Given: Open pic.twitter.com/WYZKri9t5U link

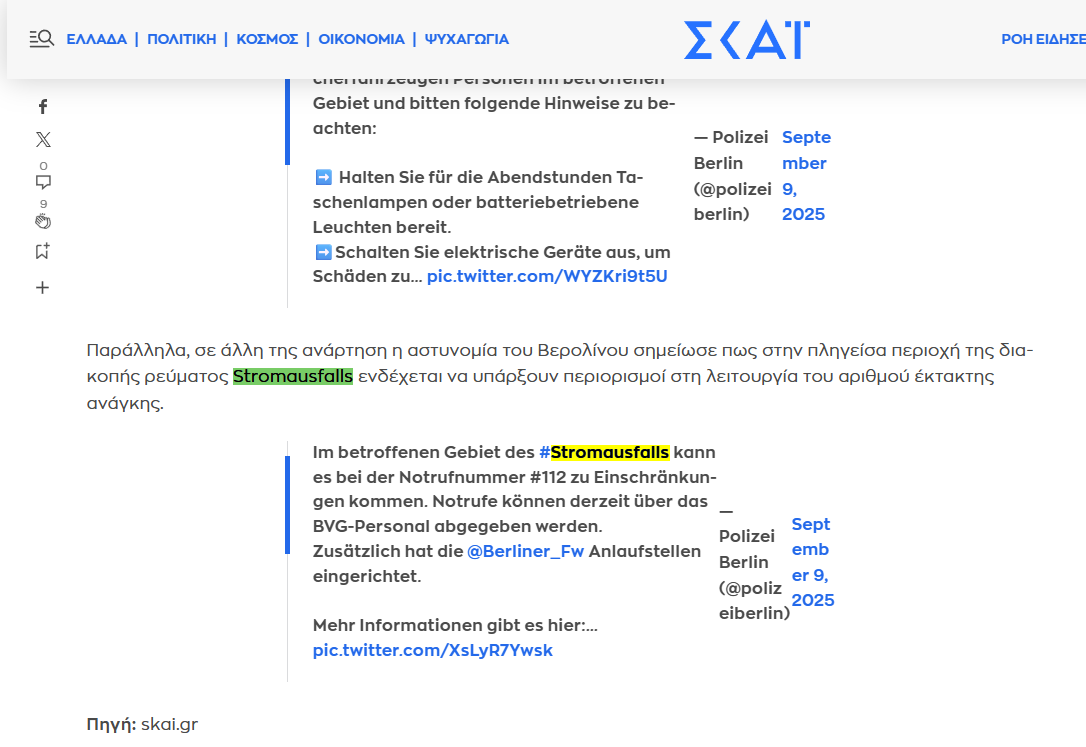Looking at the screenshot, I should 547,276.
